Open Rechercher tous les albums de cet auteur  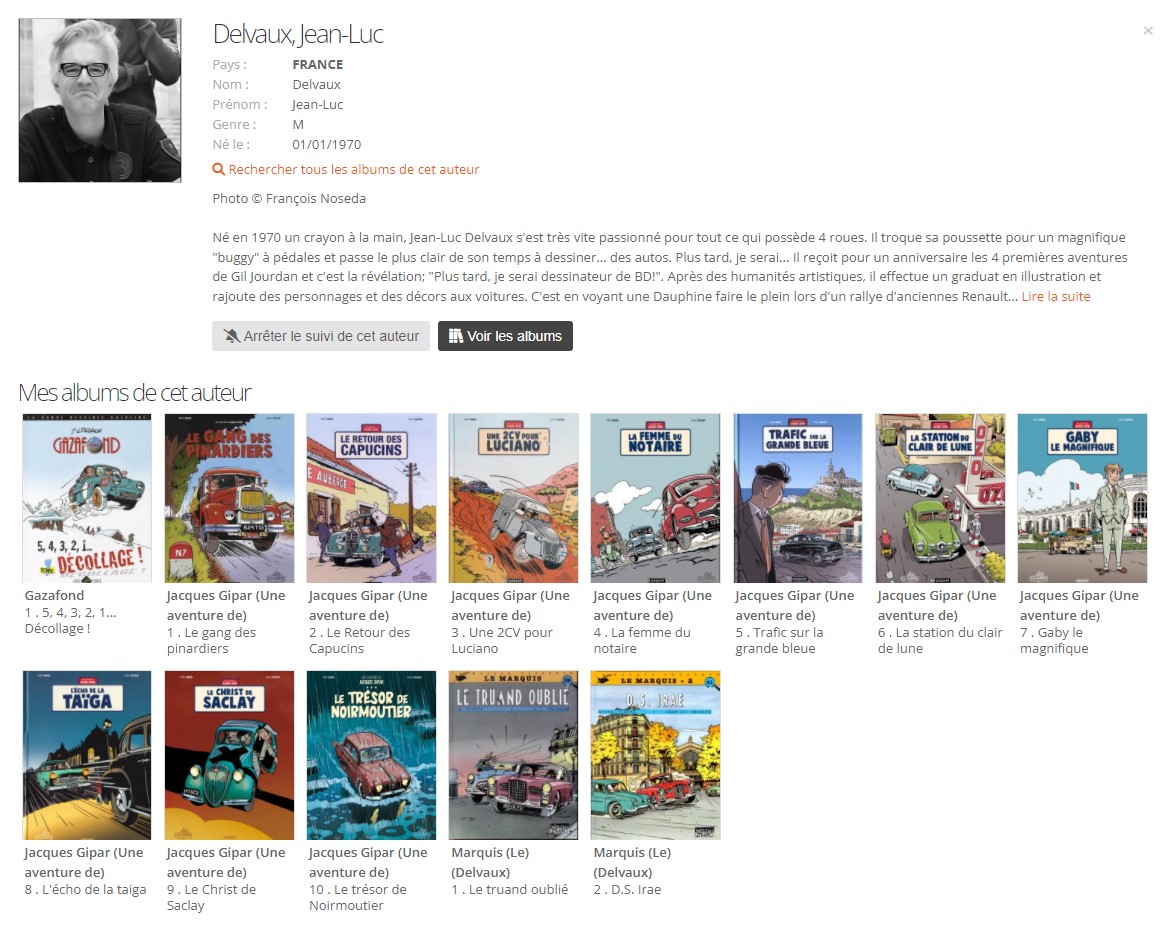(354, 169)
